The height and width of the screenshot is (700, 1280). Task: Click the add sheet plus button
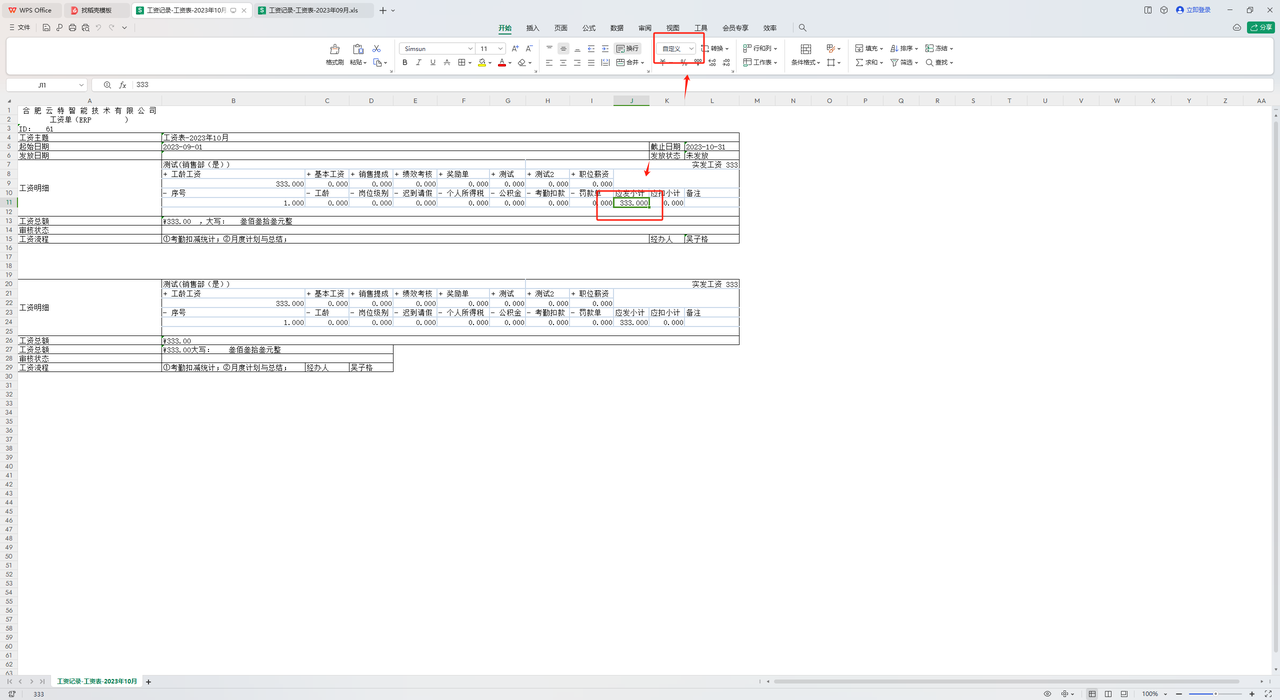149,681
